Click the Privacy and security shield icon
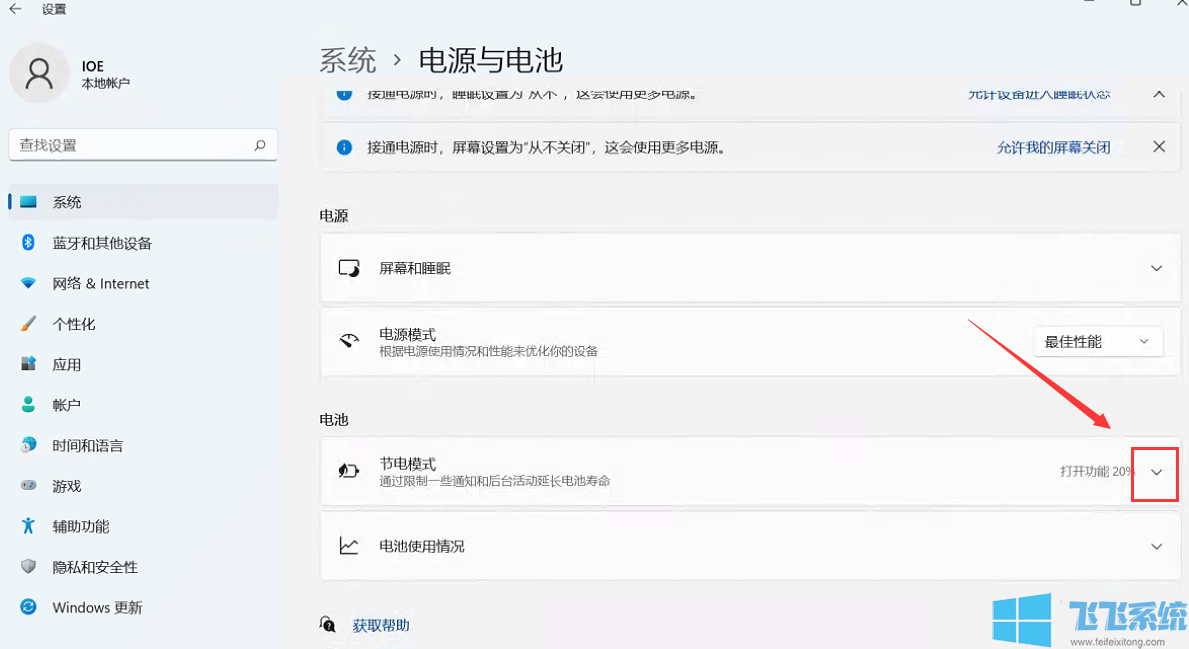 (x=30, y=567)
